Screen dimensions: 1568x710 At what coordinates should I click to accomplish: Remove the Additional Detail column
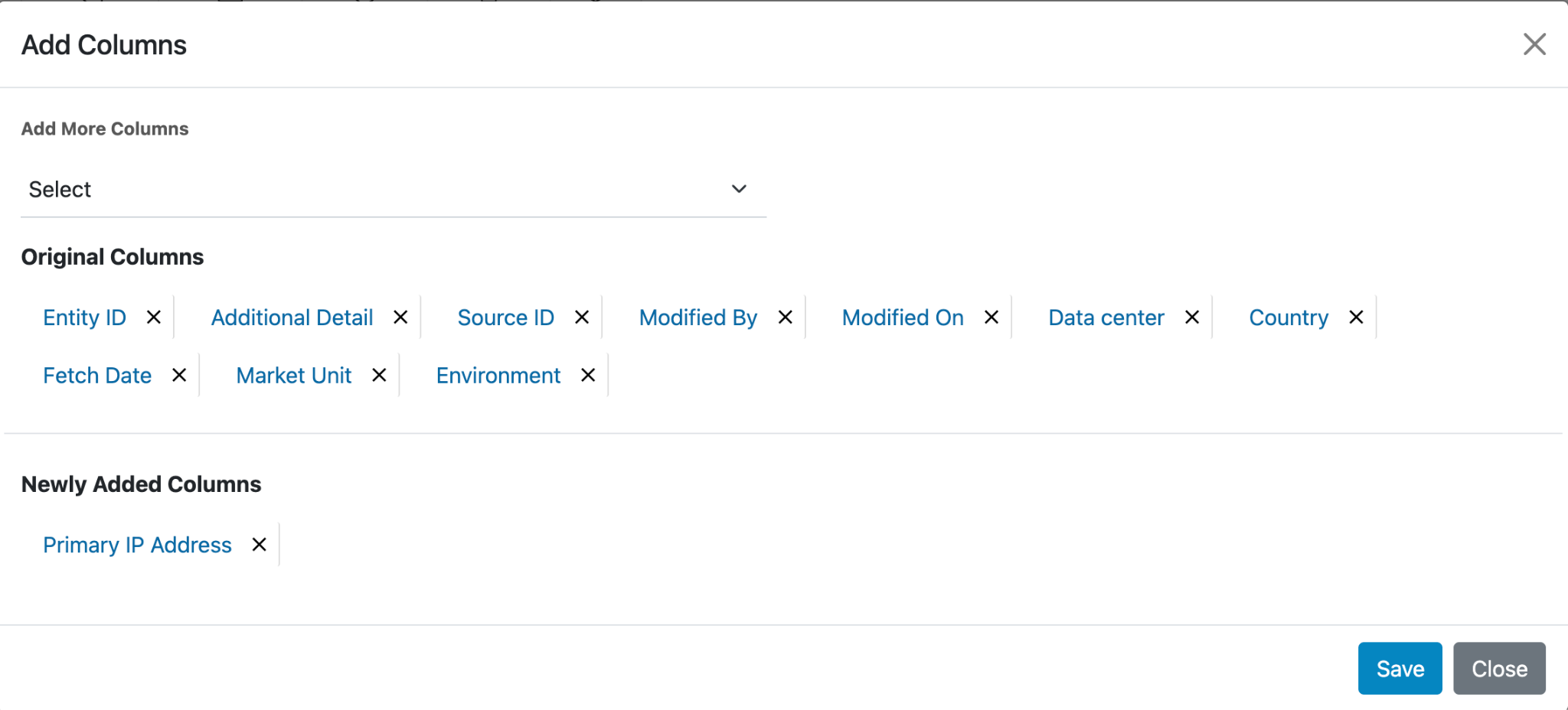[400, 318]
